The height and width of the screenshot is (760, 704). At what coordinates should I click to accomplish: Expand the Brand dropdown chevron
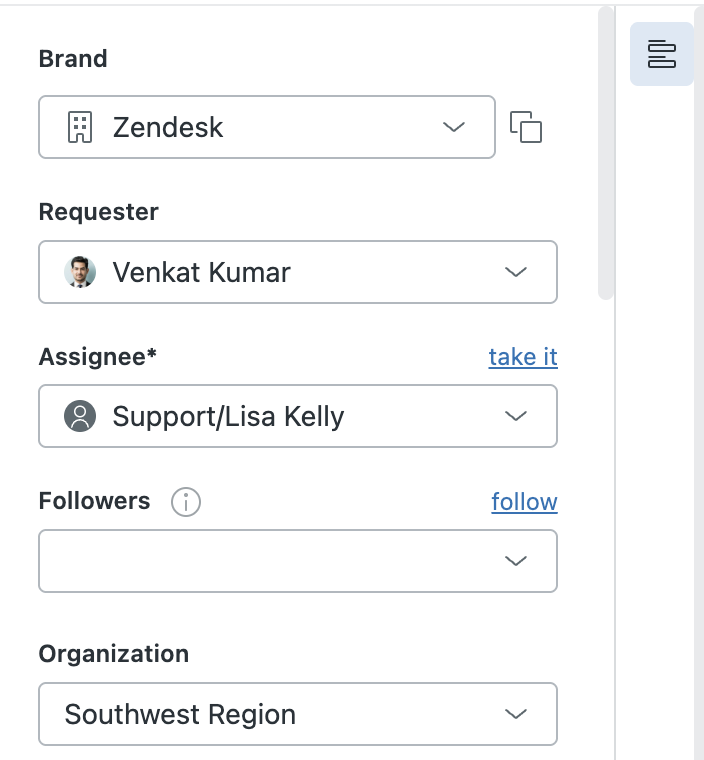coord(454,127)
